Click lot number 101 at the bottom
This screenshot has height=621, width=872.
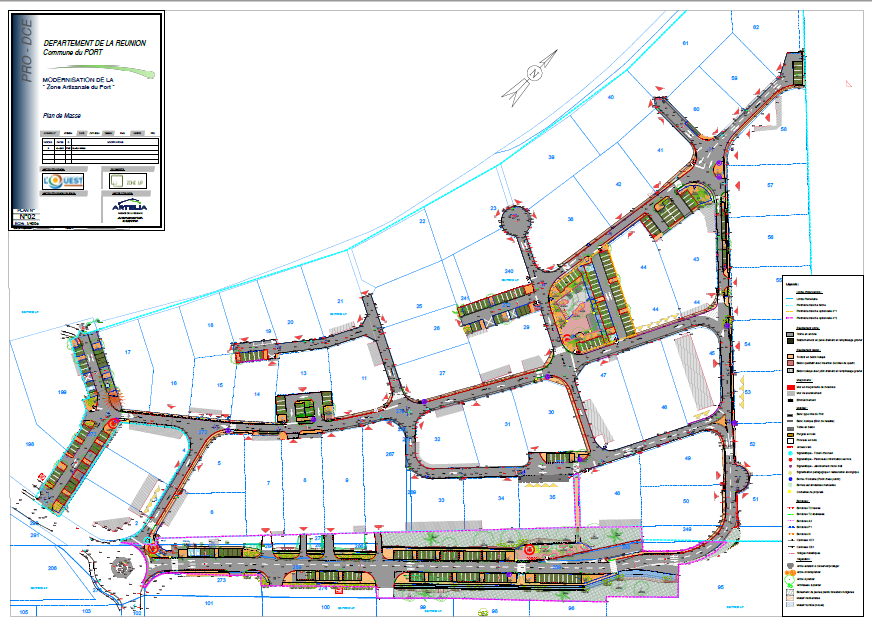tap(209, 604)
